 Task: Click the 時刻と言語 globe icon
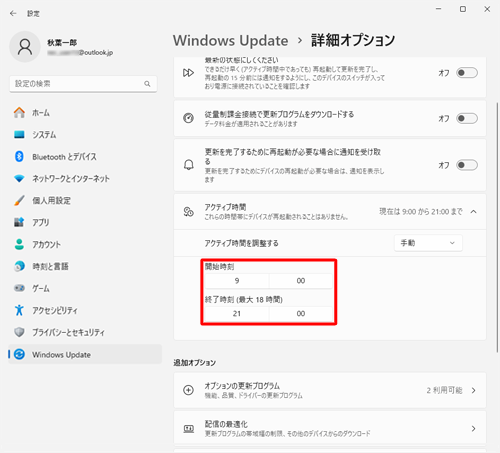(19, 266)
